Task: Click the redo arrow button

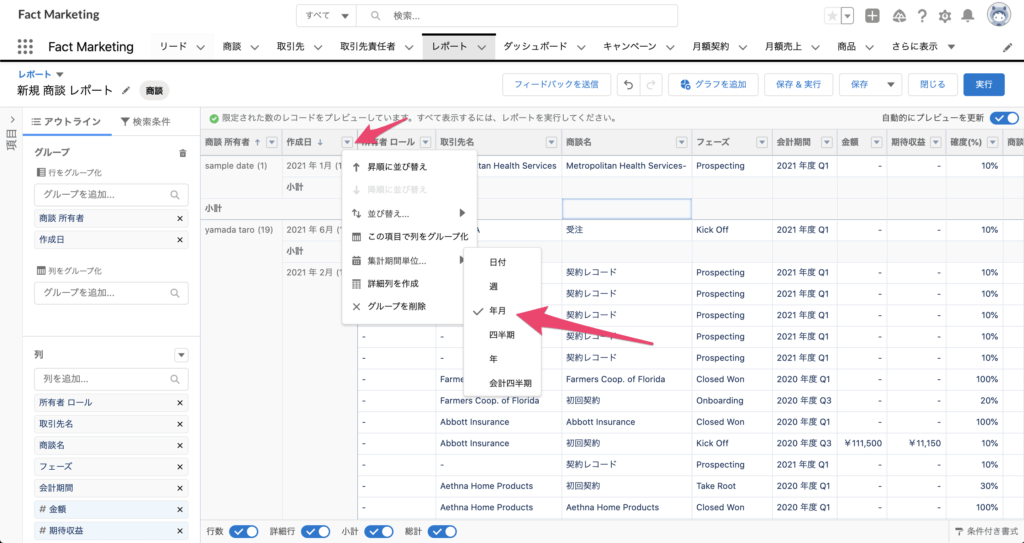Action: click(651, 85)
